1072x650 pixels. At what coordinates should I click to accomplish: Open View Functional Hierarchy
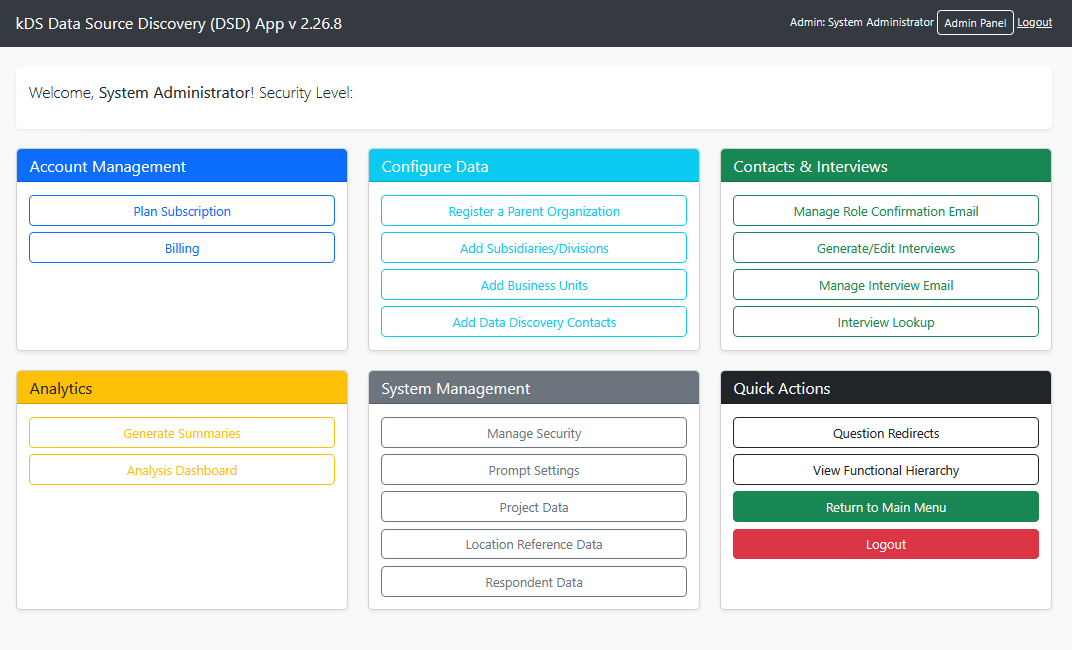(885, 470)
